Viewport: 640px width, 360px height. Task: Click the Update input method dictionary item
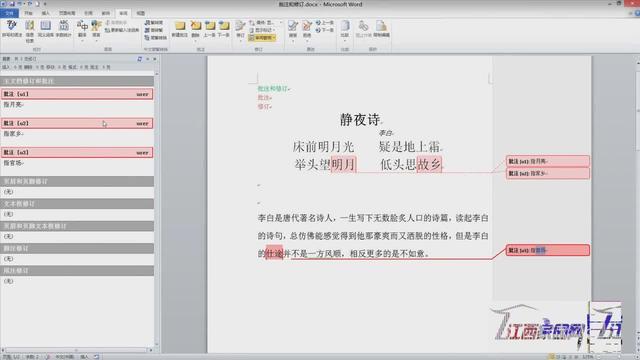pyautogui.click(x=122, y=30)
